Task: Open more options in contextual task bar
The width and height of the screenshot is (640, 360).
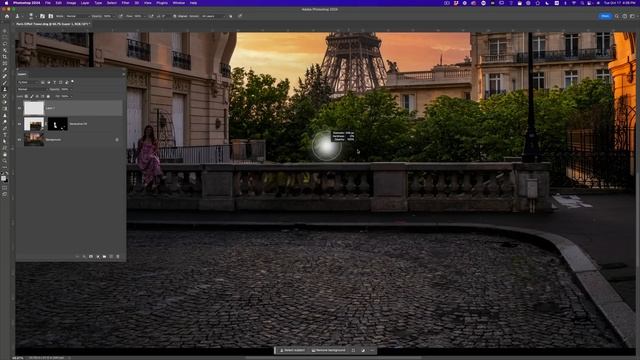Action: click(372, 350)
